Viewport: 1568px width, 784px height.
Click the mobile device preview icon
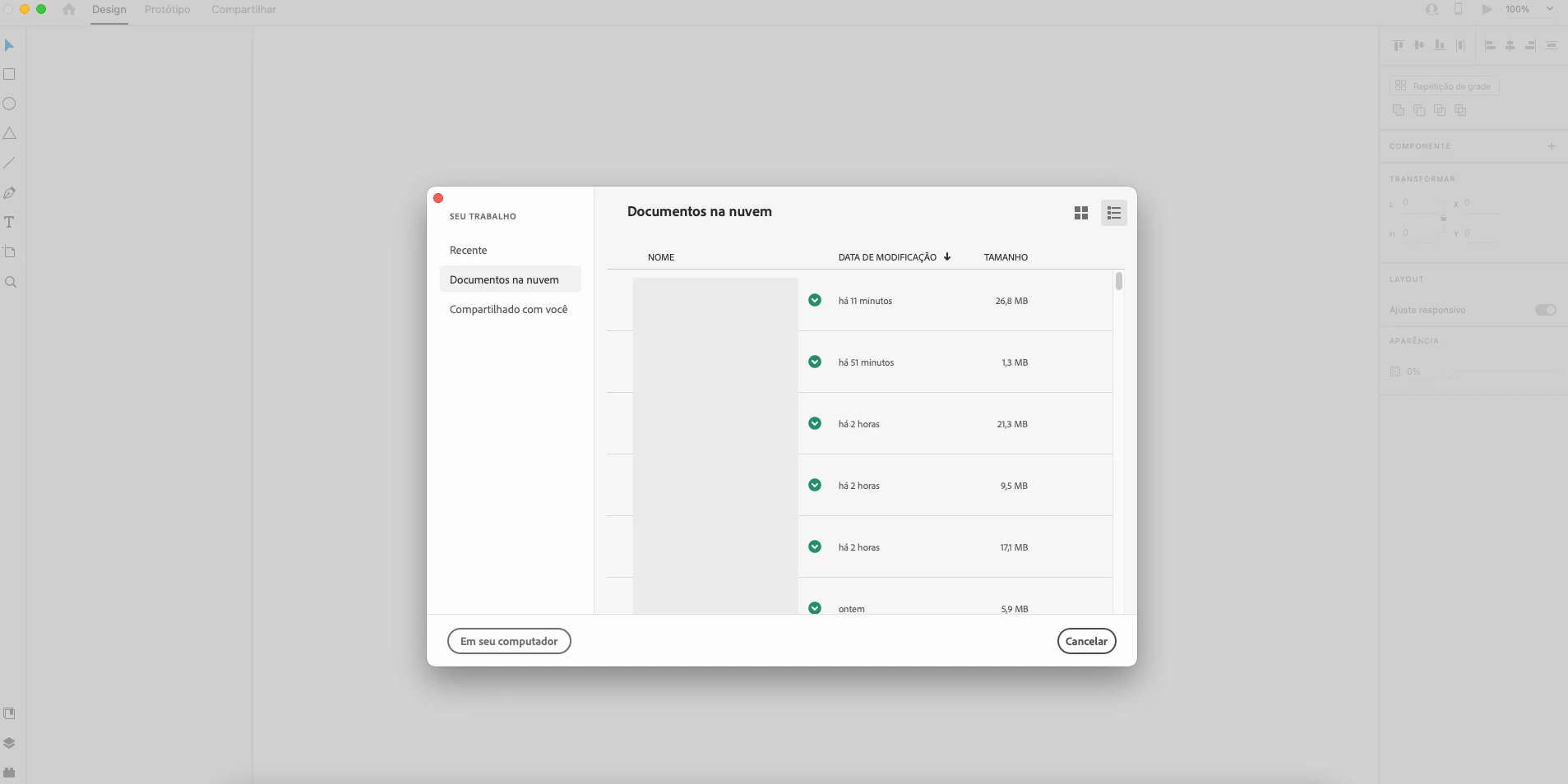pos(1458,9)
